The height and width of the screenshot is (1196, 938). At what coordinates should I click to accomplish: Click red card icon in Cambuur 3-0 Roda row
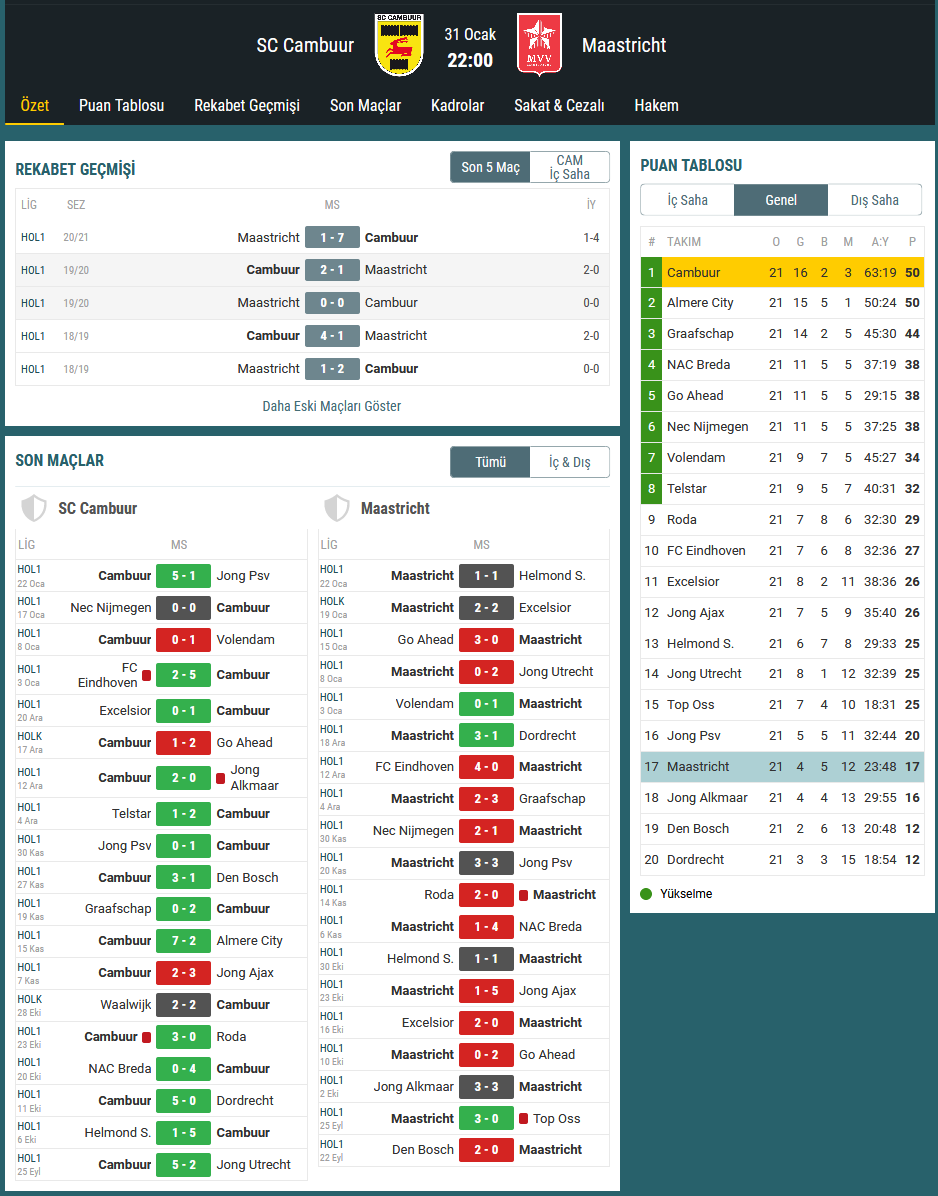pos(146,1037)
